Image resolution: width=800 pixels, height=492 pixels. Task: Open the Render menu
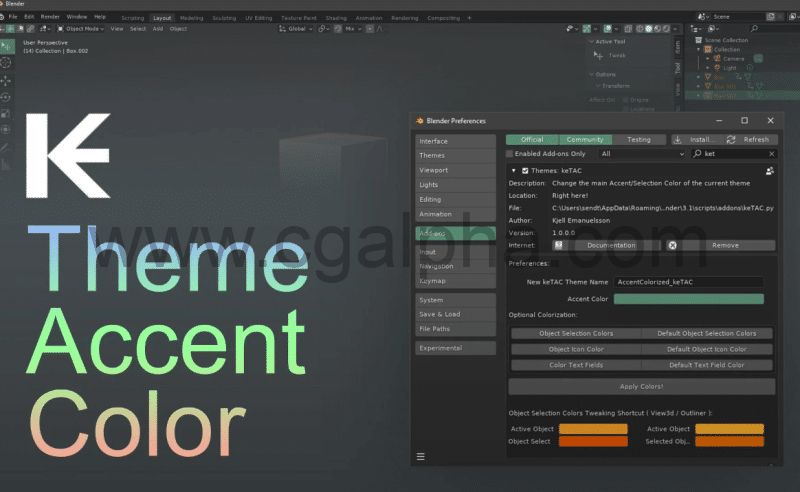(x=50, y=17)
